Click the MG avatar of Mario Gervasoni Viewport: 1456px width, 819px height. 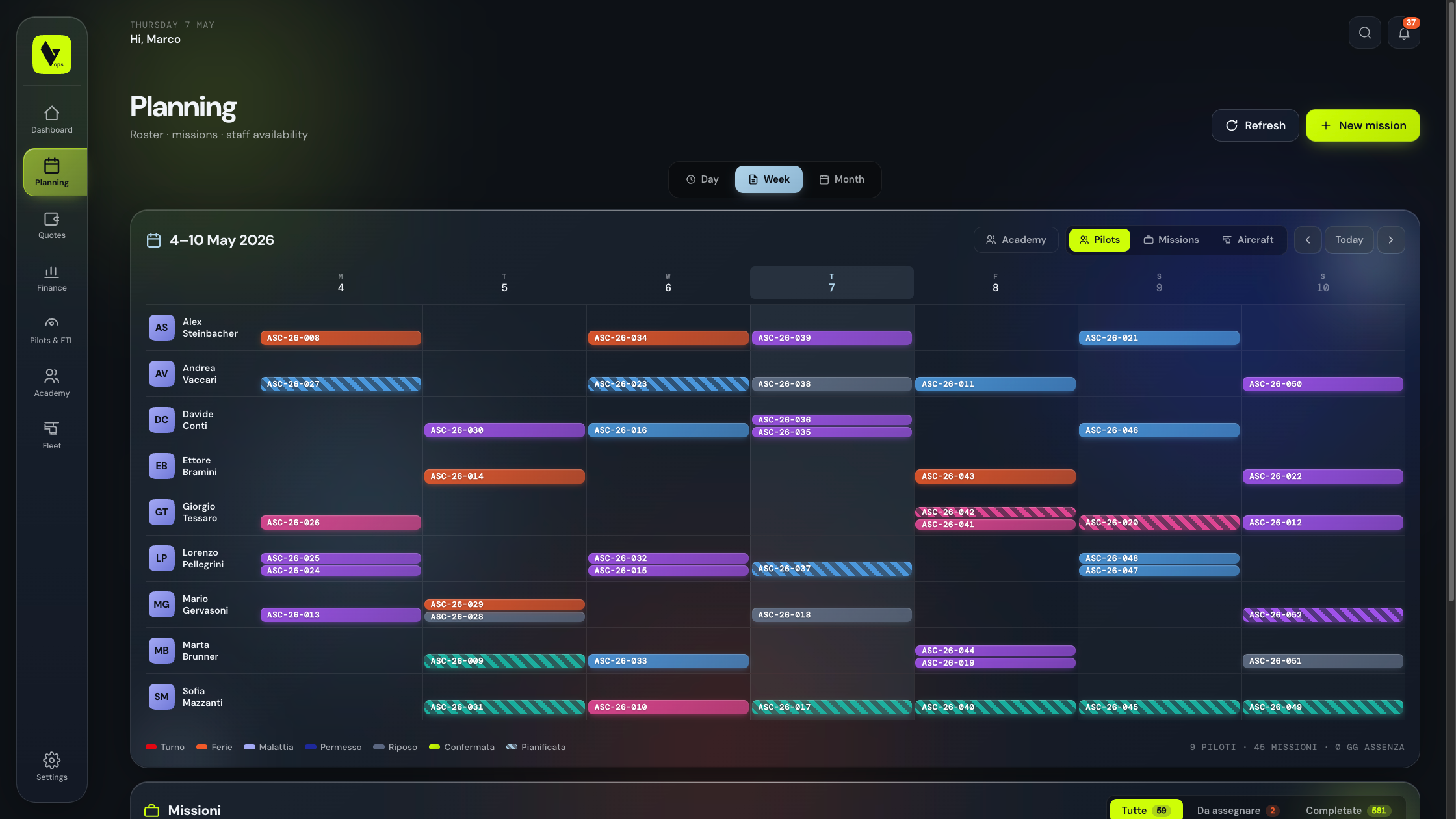(x=162, y=604)
